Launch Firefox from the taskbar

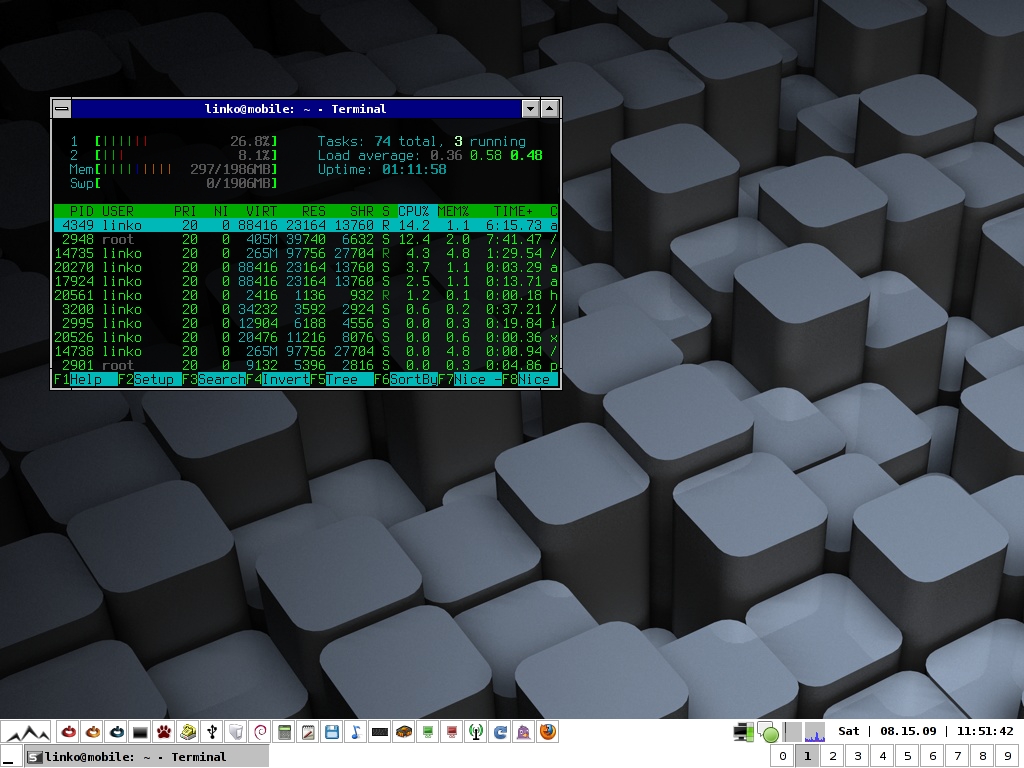tap(547, 732)
